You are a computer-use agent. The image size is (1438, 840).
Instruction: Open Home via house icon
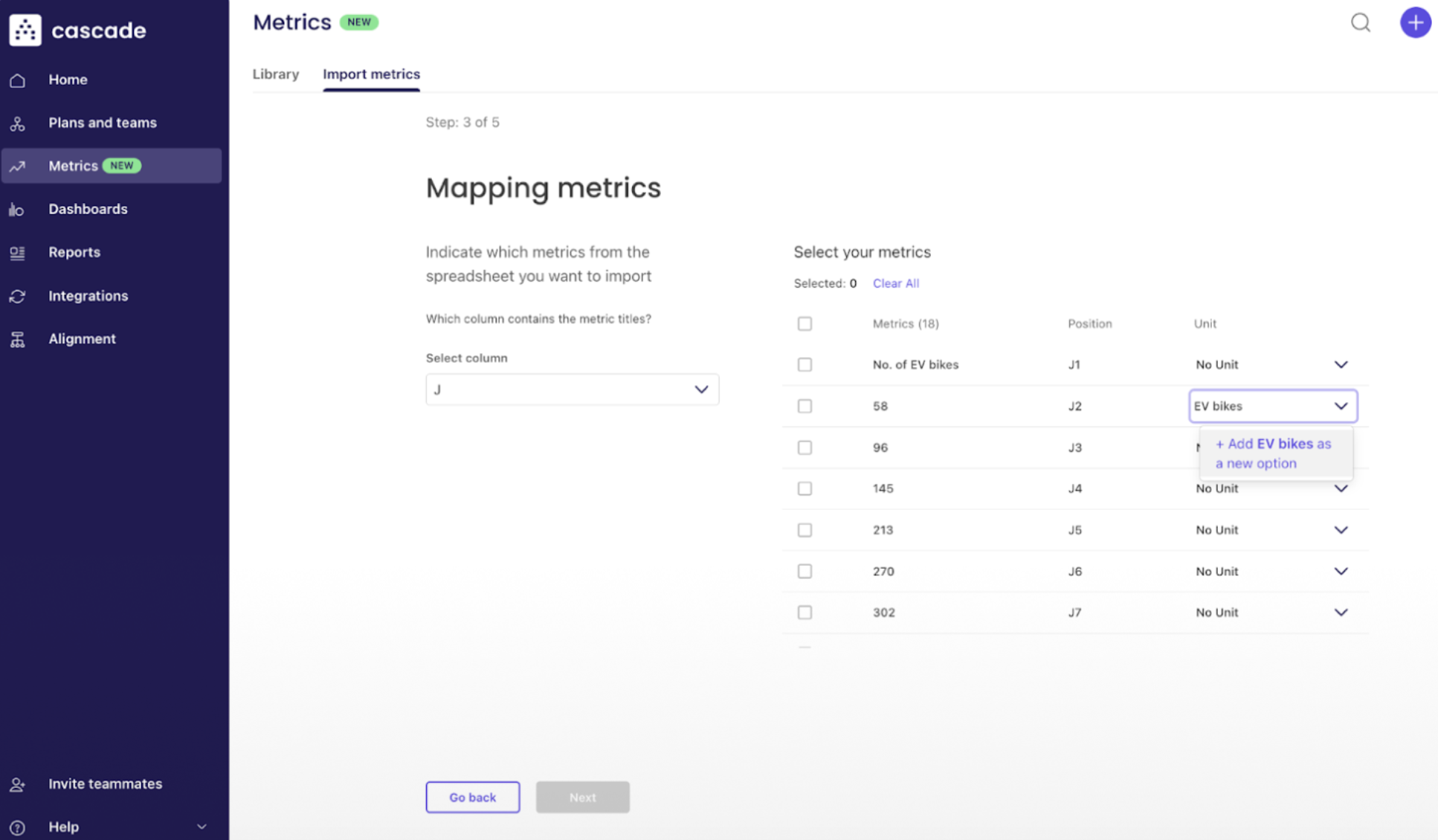coord(18,80)
